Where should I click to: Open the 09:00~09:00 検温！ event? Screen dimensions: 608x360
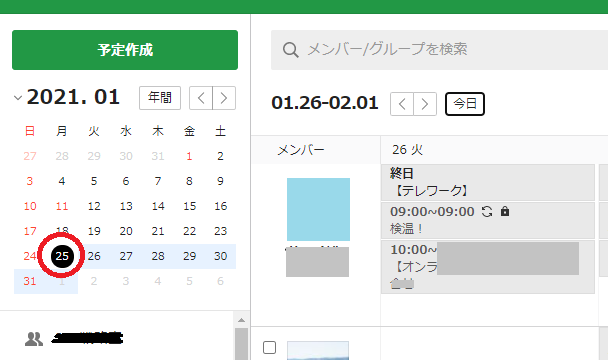pyautogui.click(x=488, y=220)
